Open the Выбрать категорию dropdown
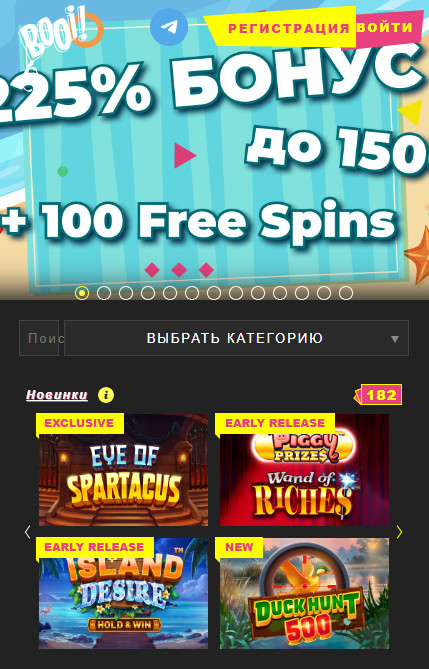This screenshot has height=669, width=429. pos(236,338)
